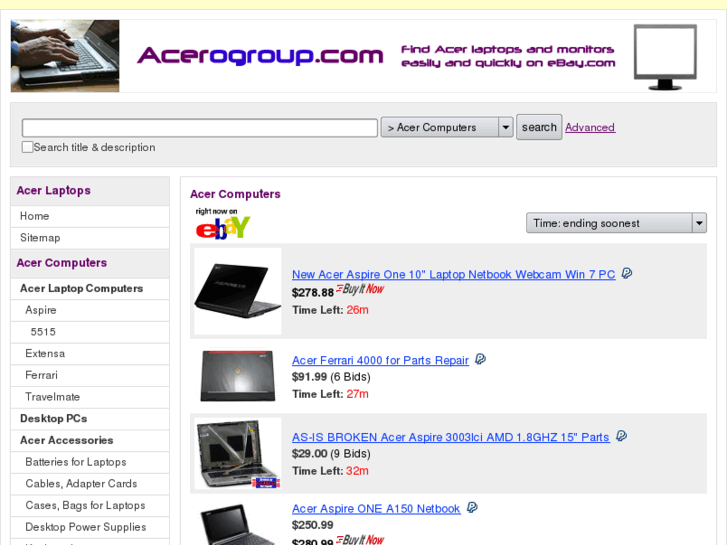This screenshot has width=727, height=545.
Task: Click the Acerogroup.com logo text
Action: (260, 56)
